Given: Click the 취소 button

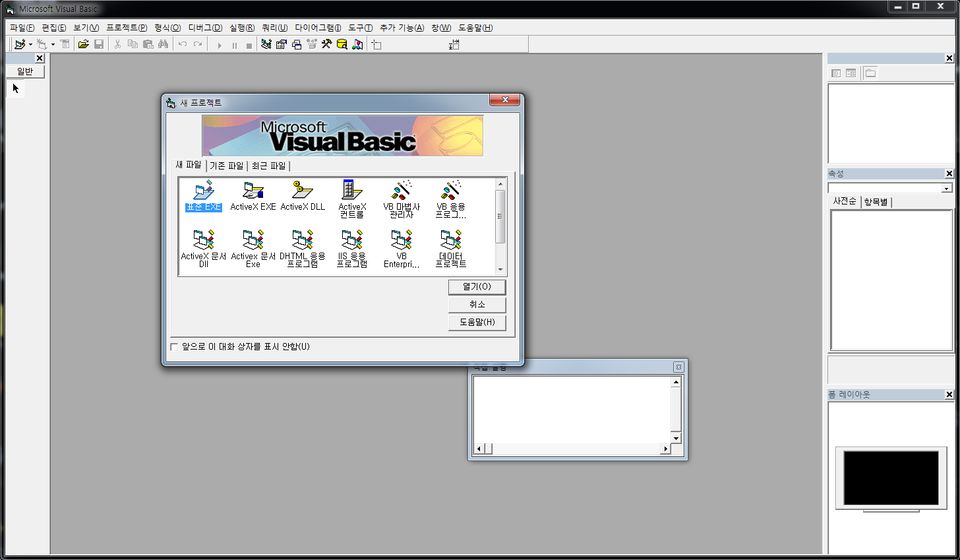Looking at the screenshot, I should coord(477,304).
